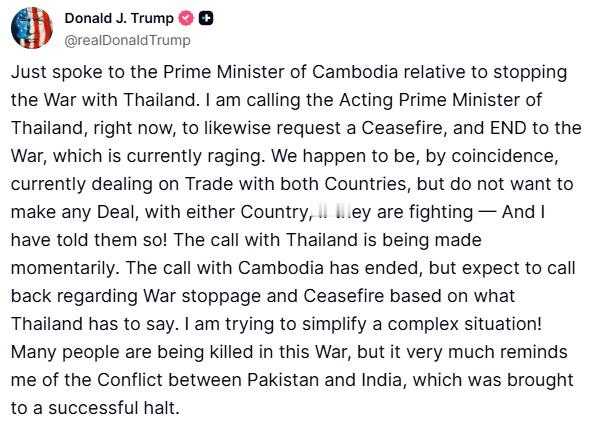The height and width of the screenshot is (421, 596).
Task: Click the words 'currently raging'
Action: click(195, 157)
